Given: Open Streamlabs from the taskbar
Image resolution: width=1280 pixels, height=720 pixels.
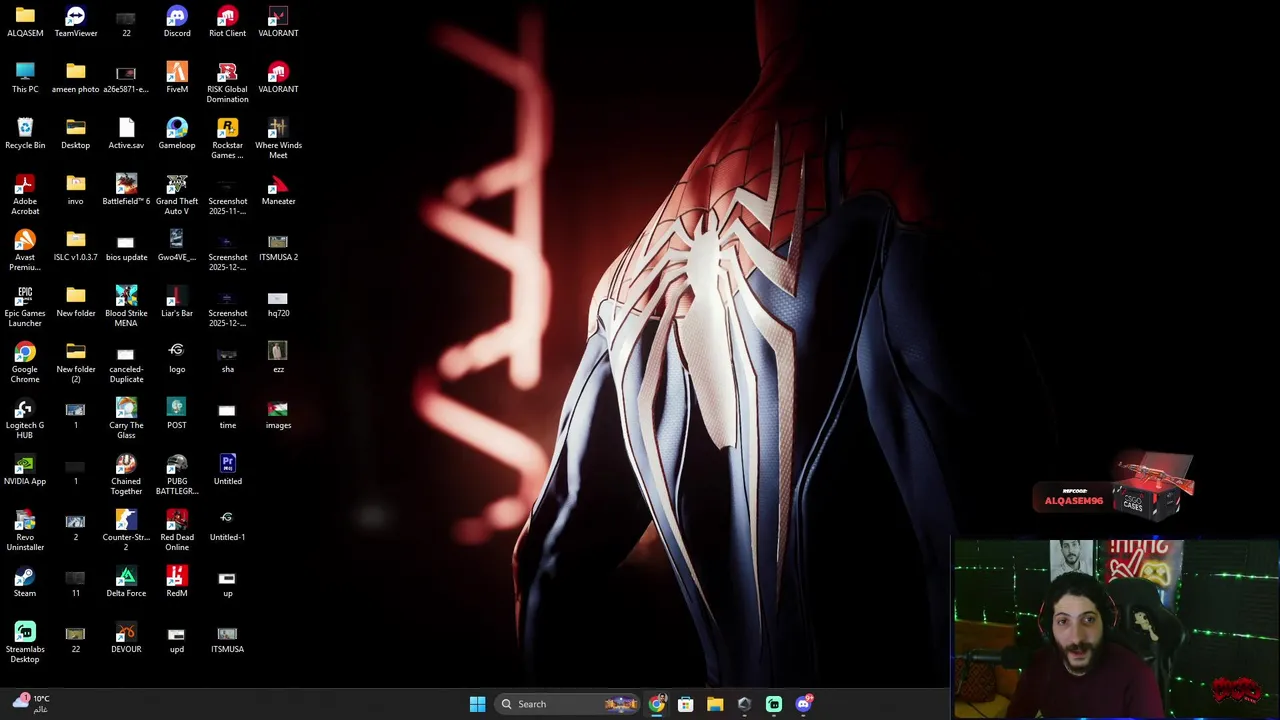Looking at the screenshot, I should 774,704.
